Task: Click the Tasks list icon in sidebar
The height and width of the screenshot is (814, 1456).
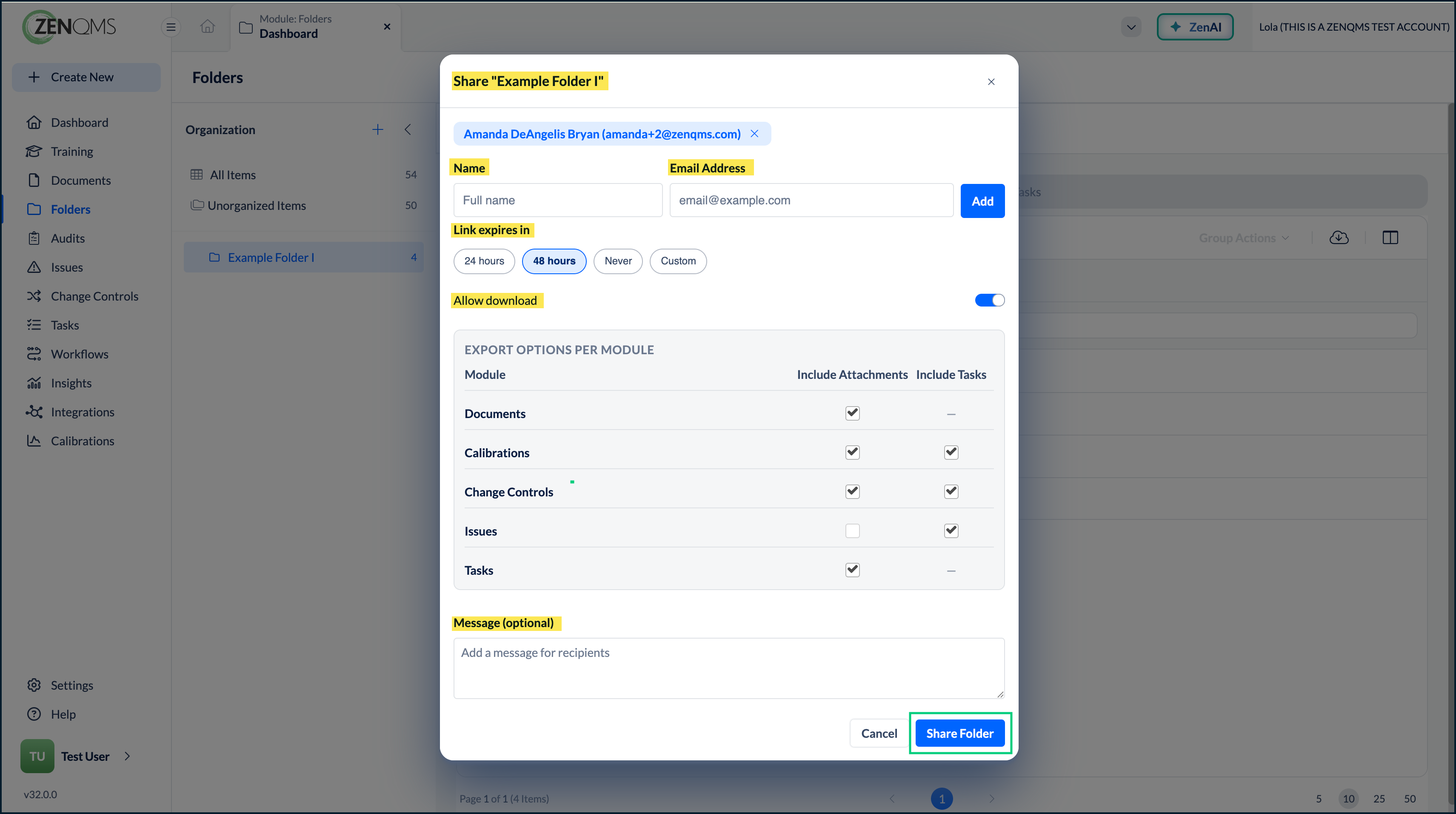Action: (x=34, y=325)
